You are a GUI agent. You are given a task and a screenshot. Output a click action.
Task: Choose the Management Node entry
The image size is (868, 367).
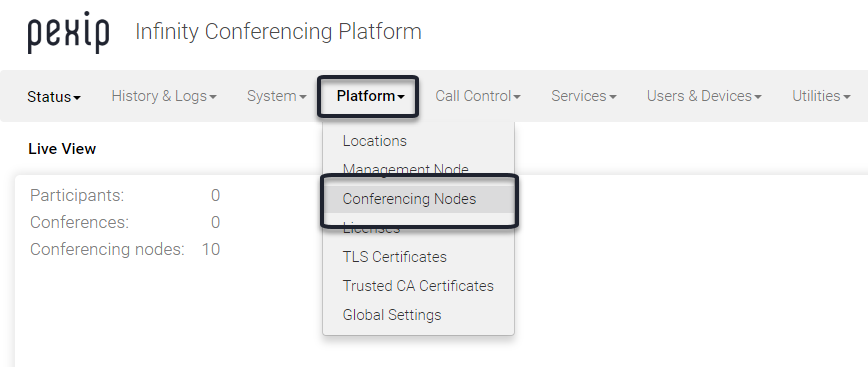click(x=406, y=169)
